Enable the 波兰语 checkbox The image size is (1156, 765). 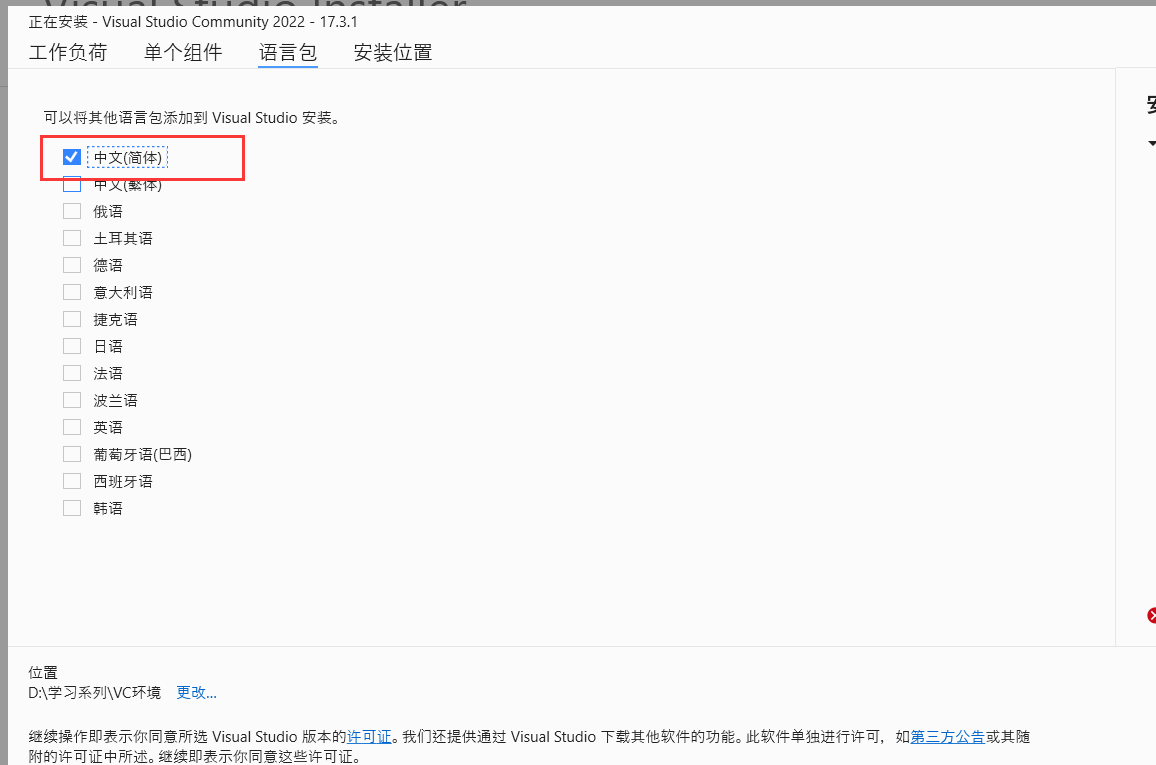[x=72, y=400]
